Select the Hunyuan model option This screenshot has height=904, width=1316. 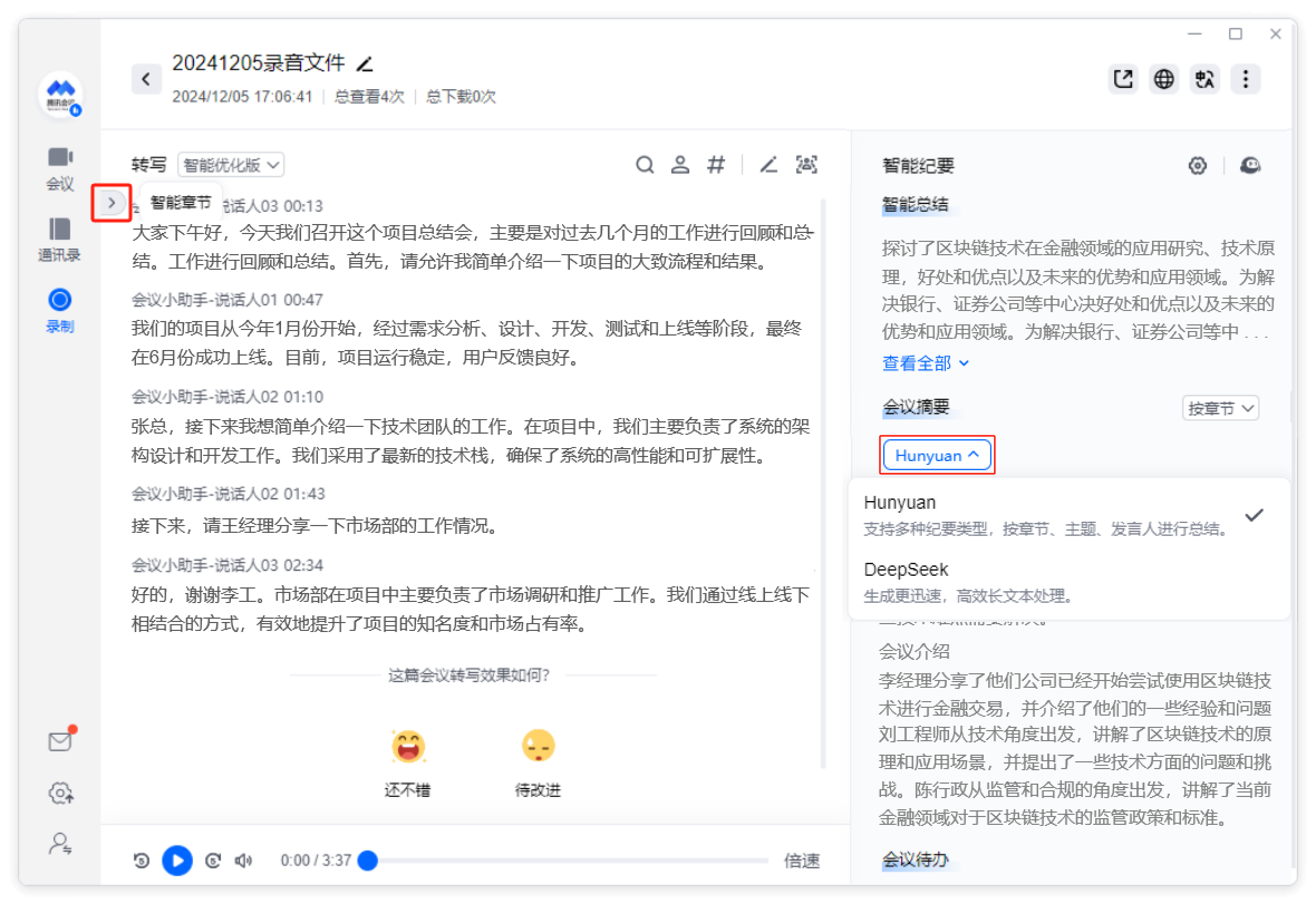[1069, 515]
